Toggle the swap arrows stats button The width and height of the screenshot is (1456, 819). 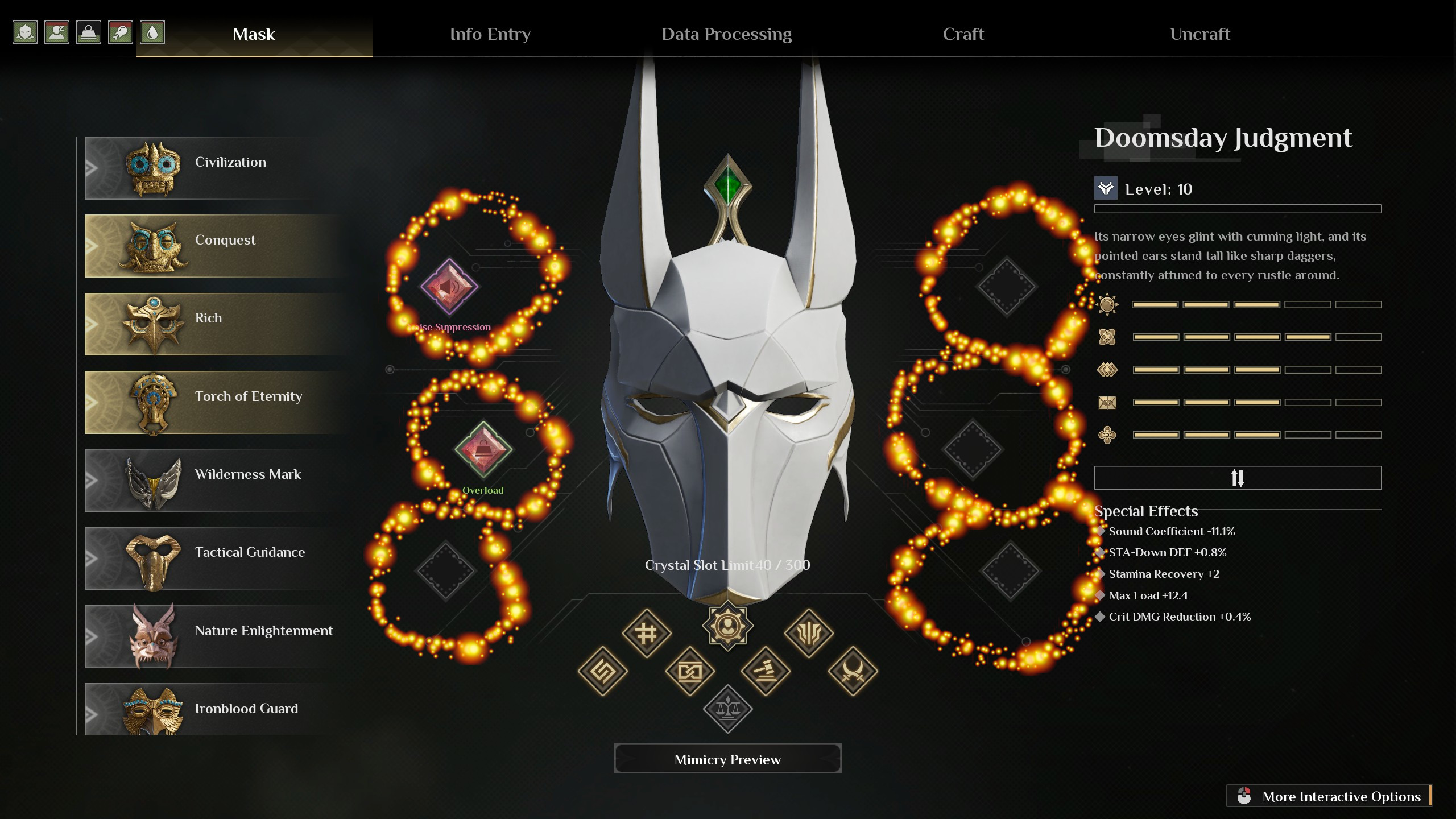pos(1238,478)
